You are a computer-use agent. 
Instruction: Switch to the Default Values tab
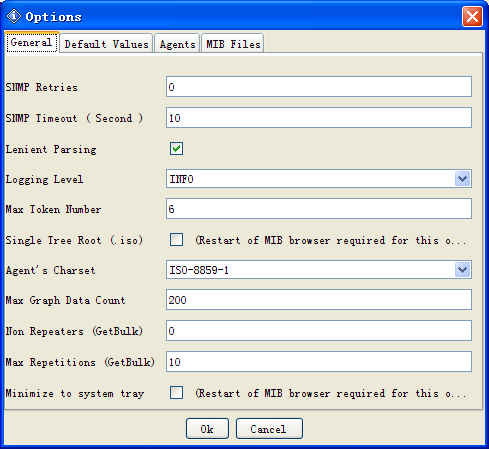pos(106,44)
